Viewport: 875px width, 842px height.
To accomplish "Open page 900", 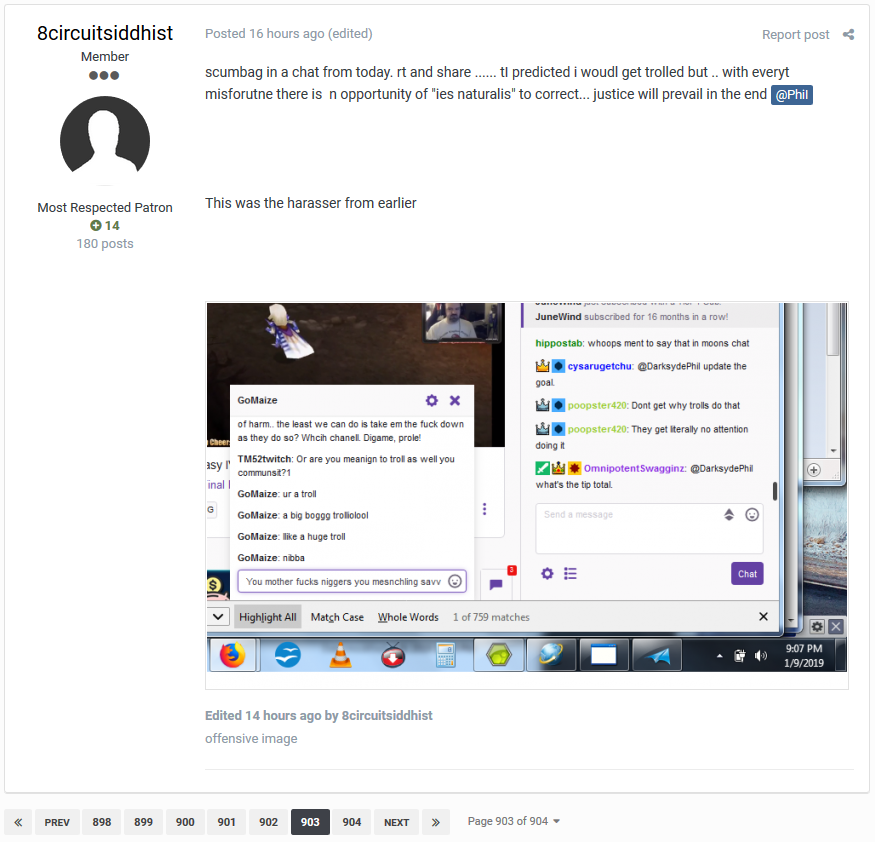I will point(185,822).
